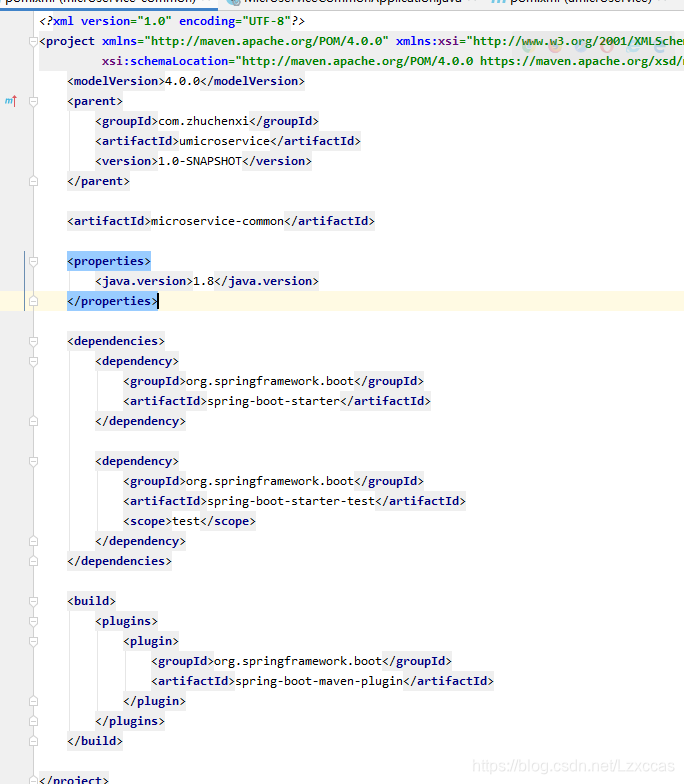Click the spring-boot-maven-plugin artifactId line
684x784 pixels.
click(322, 681)
